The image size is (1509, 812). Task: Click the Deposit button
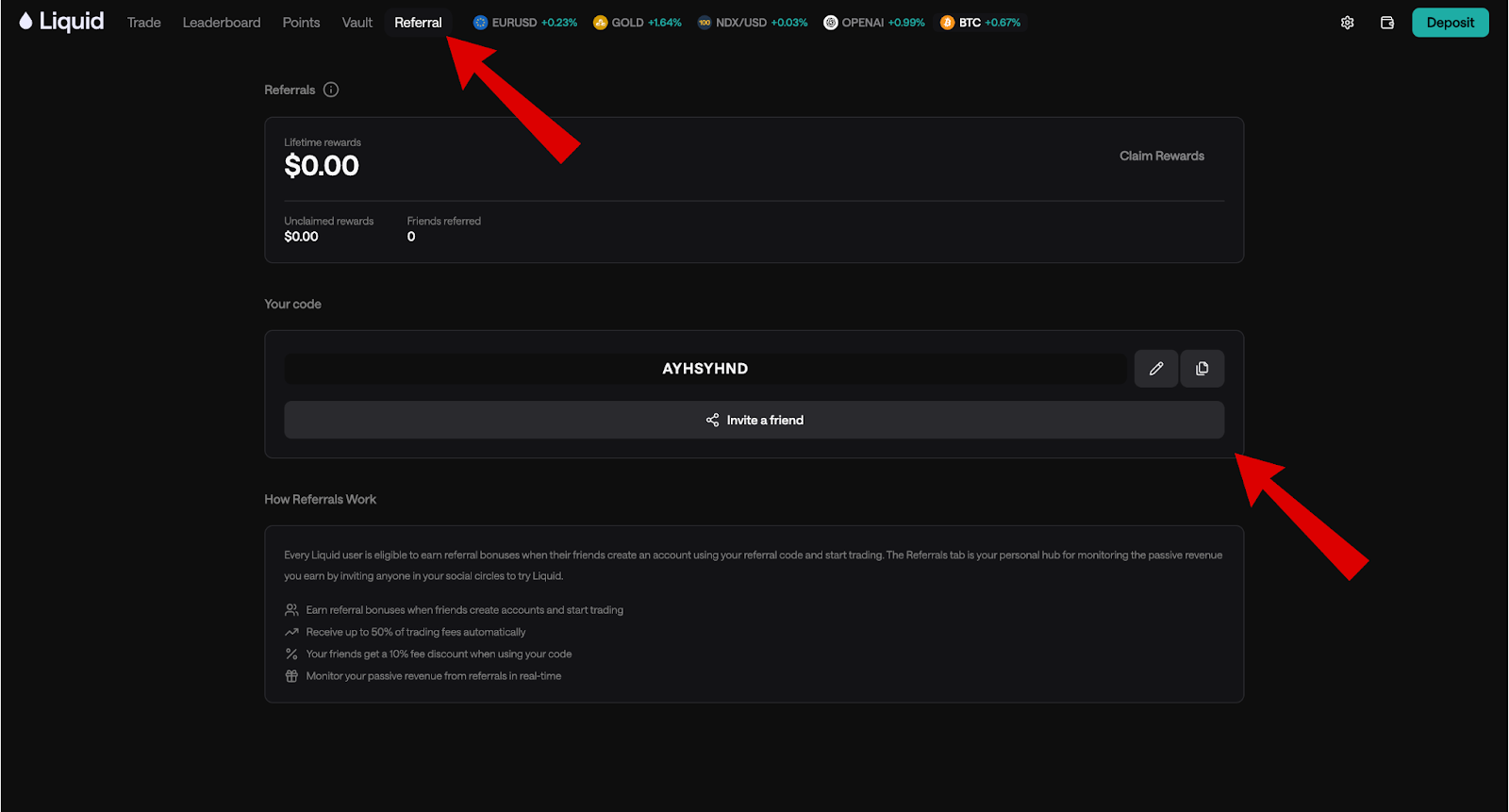(1451, 23)
